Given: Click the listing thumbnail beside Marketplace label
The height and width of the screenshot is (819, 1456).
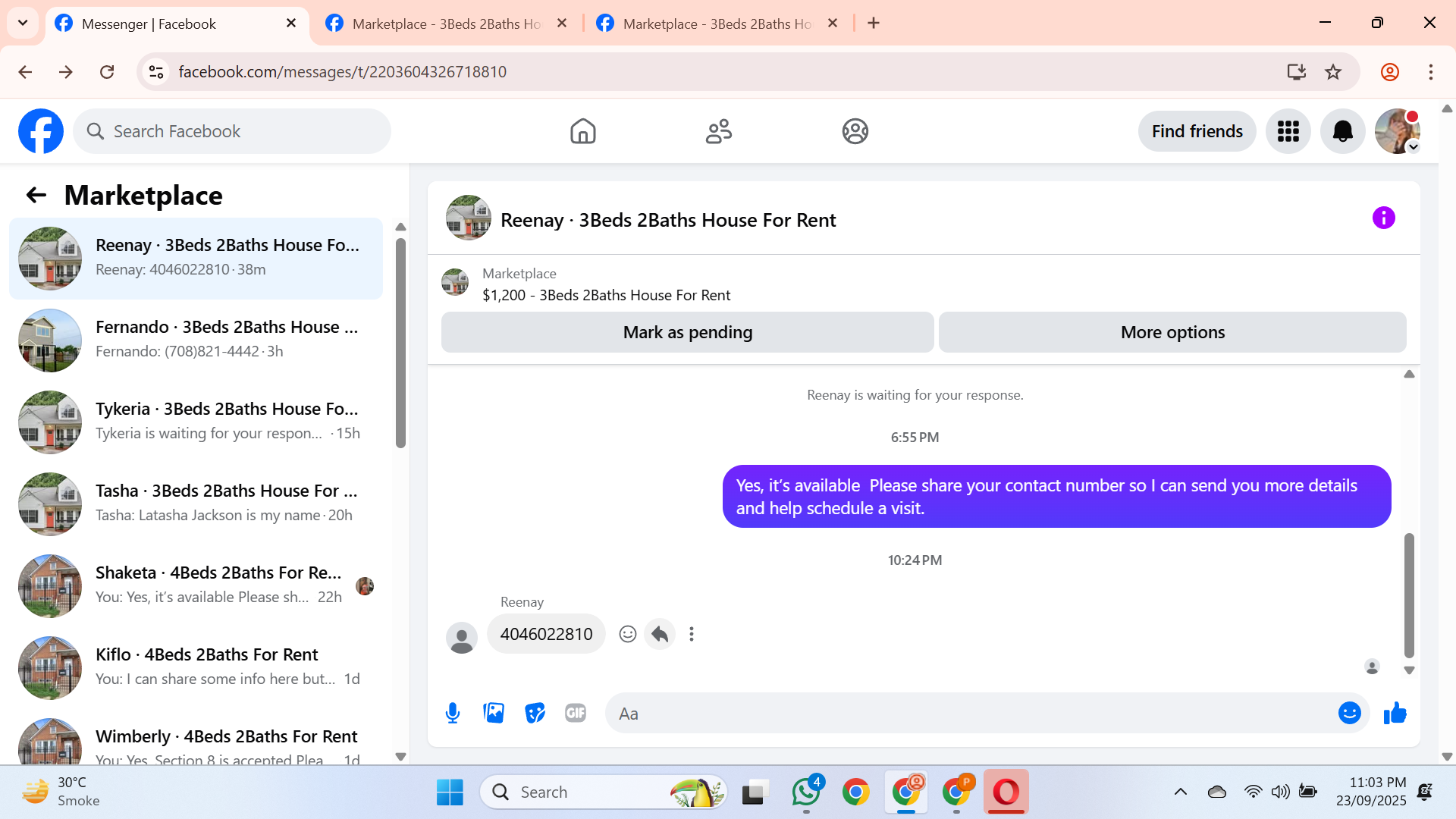Looking at the screenshot, I should pyautogui.click(x=455, y=282).
